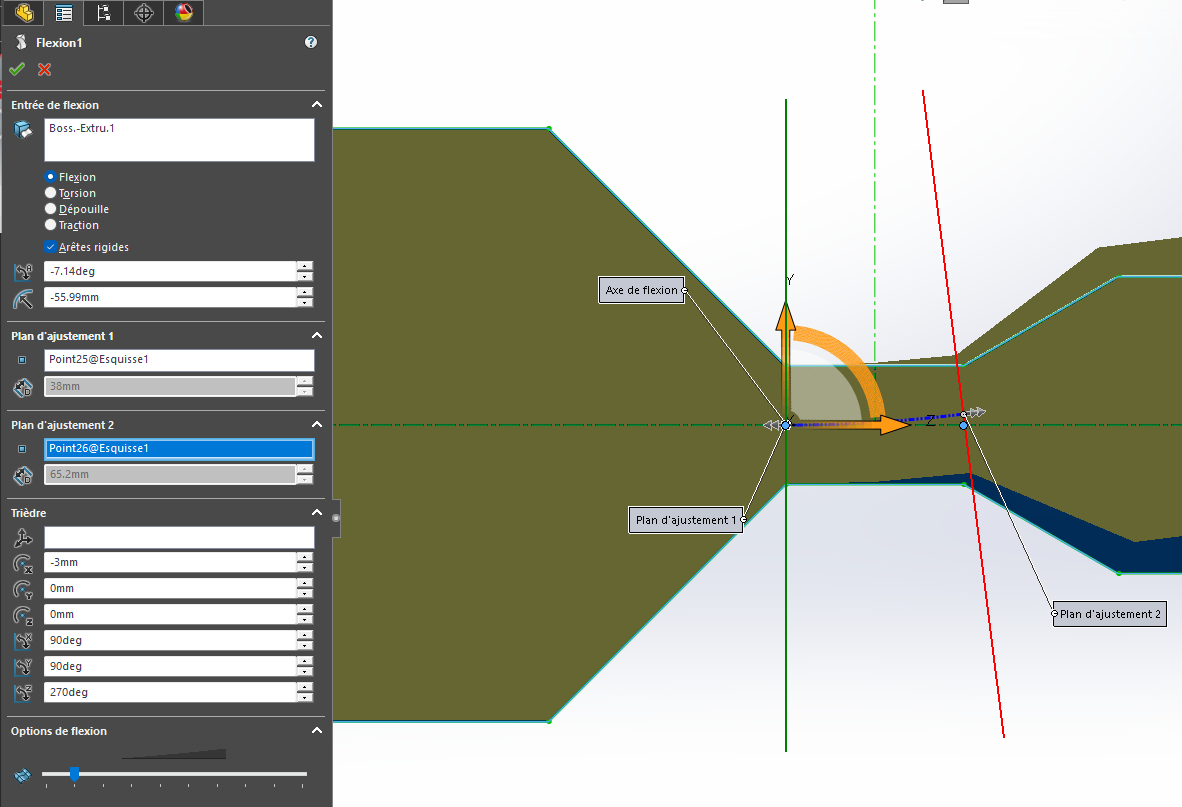Click the panel collapse handle on divider
This screenshot has width=1182, height=807.
coord(336,518)
